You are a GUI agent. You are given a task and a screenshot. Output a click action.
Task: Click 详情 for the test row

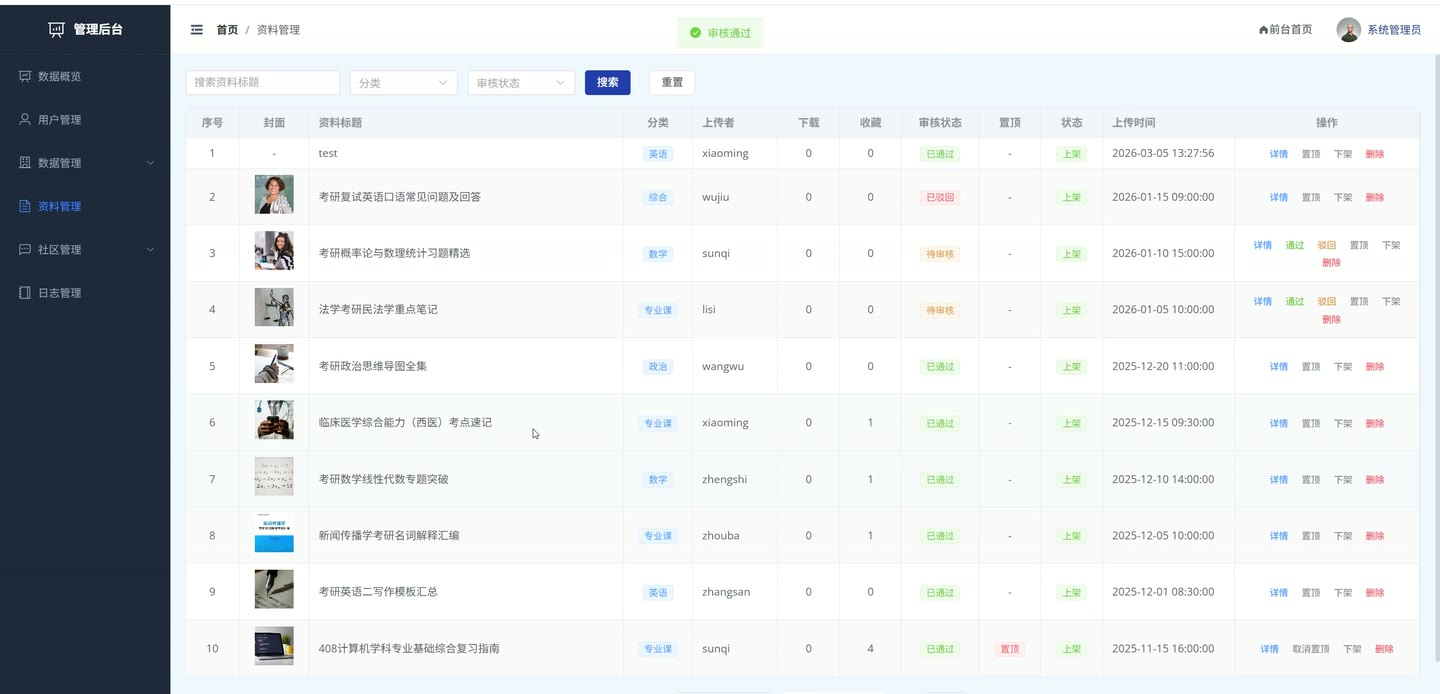pyautogui.click(x=1279, y=154)
